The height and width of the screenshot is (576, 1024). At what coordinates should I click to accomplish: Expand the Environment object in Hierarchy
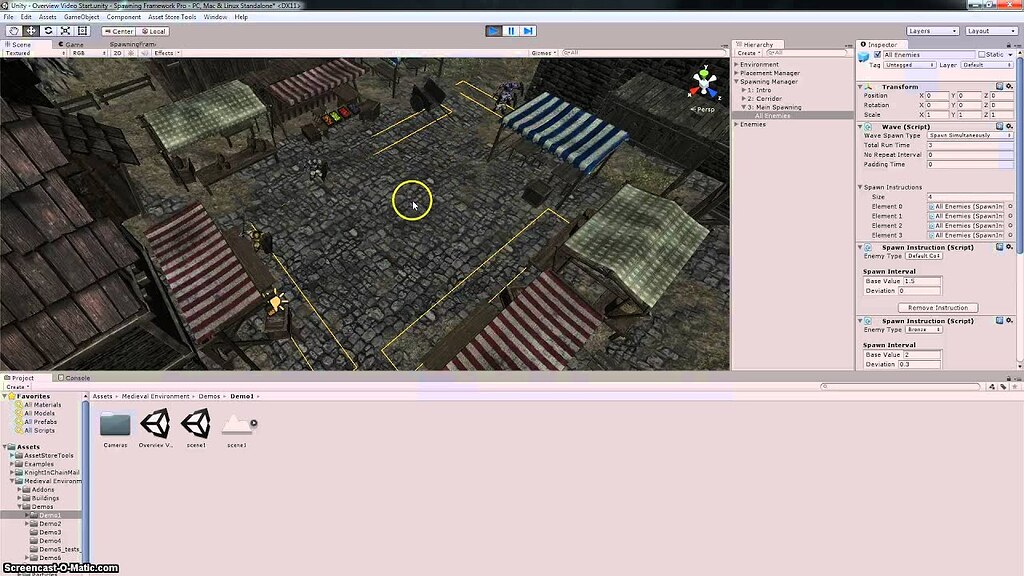click(736, 64)
